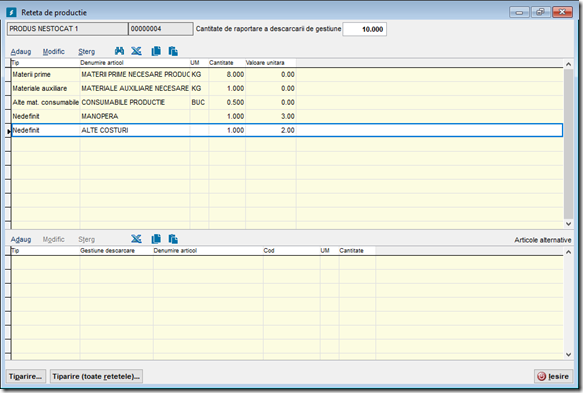Click unit value 3.00 cell

tap(271, 116)
